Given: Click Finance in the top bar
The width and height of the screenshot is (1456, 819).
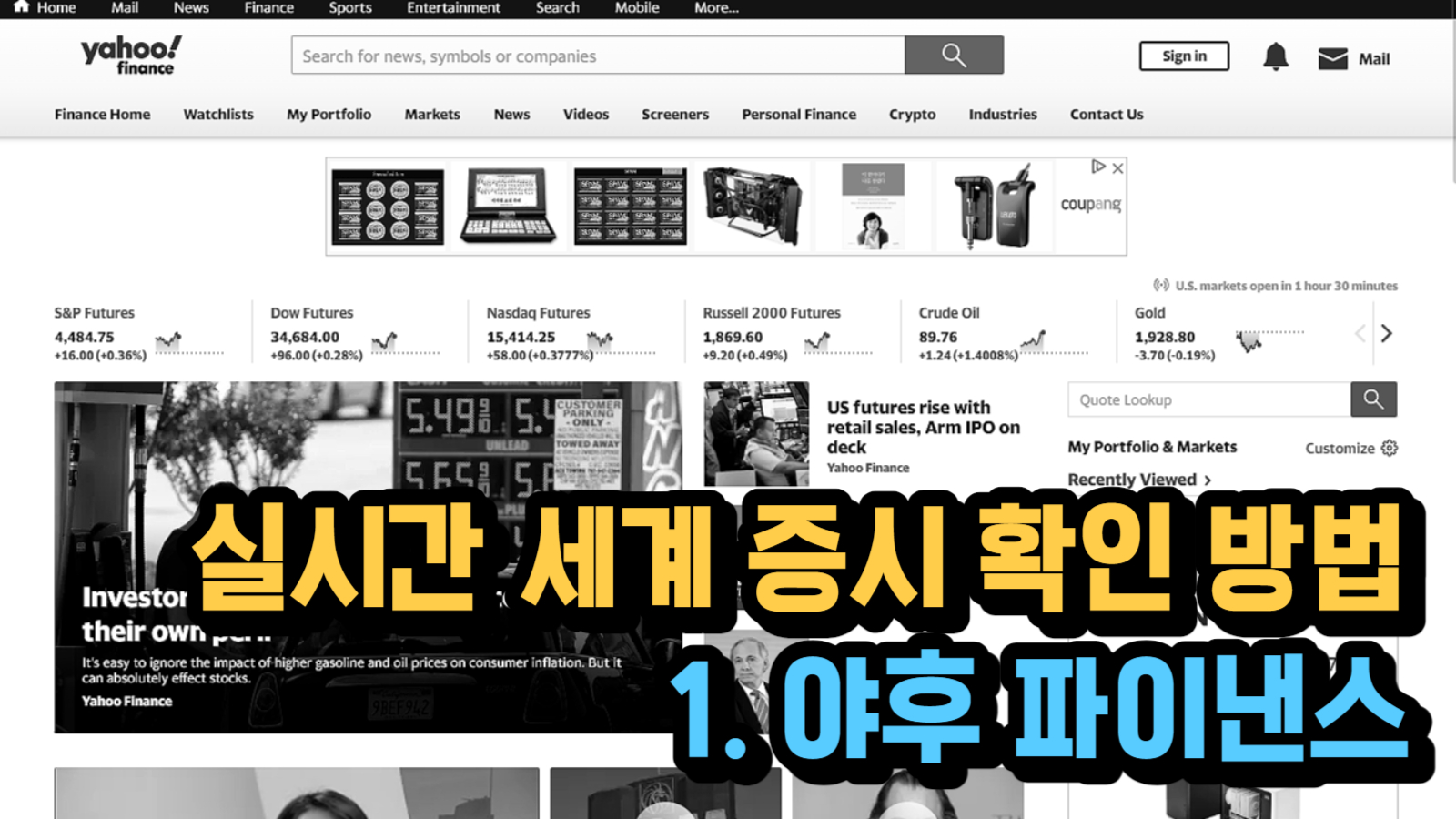Looking at the screenshot, I should point(268,7).
